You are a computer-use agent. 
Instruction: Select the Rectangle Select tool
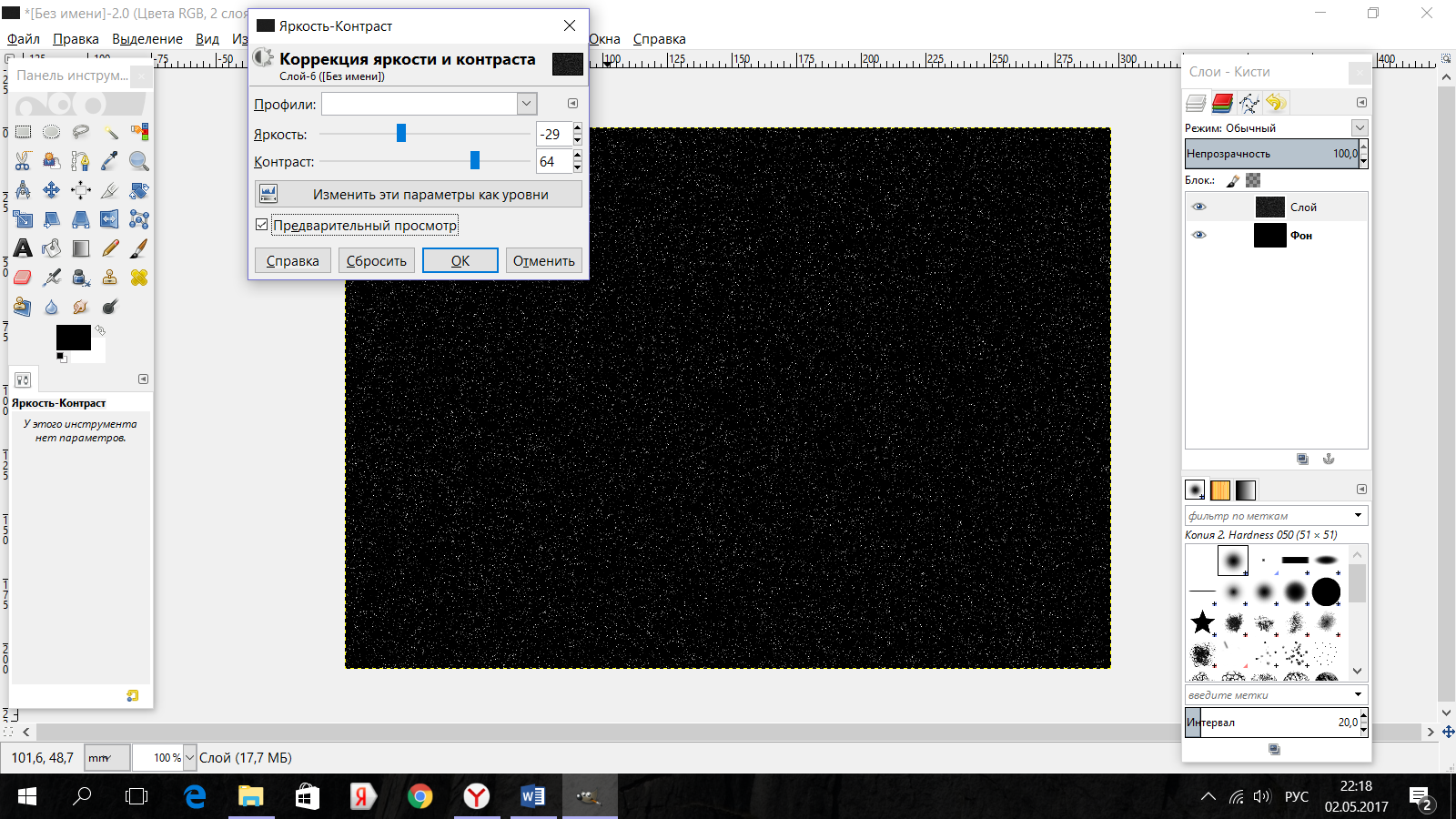(23, 132)
